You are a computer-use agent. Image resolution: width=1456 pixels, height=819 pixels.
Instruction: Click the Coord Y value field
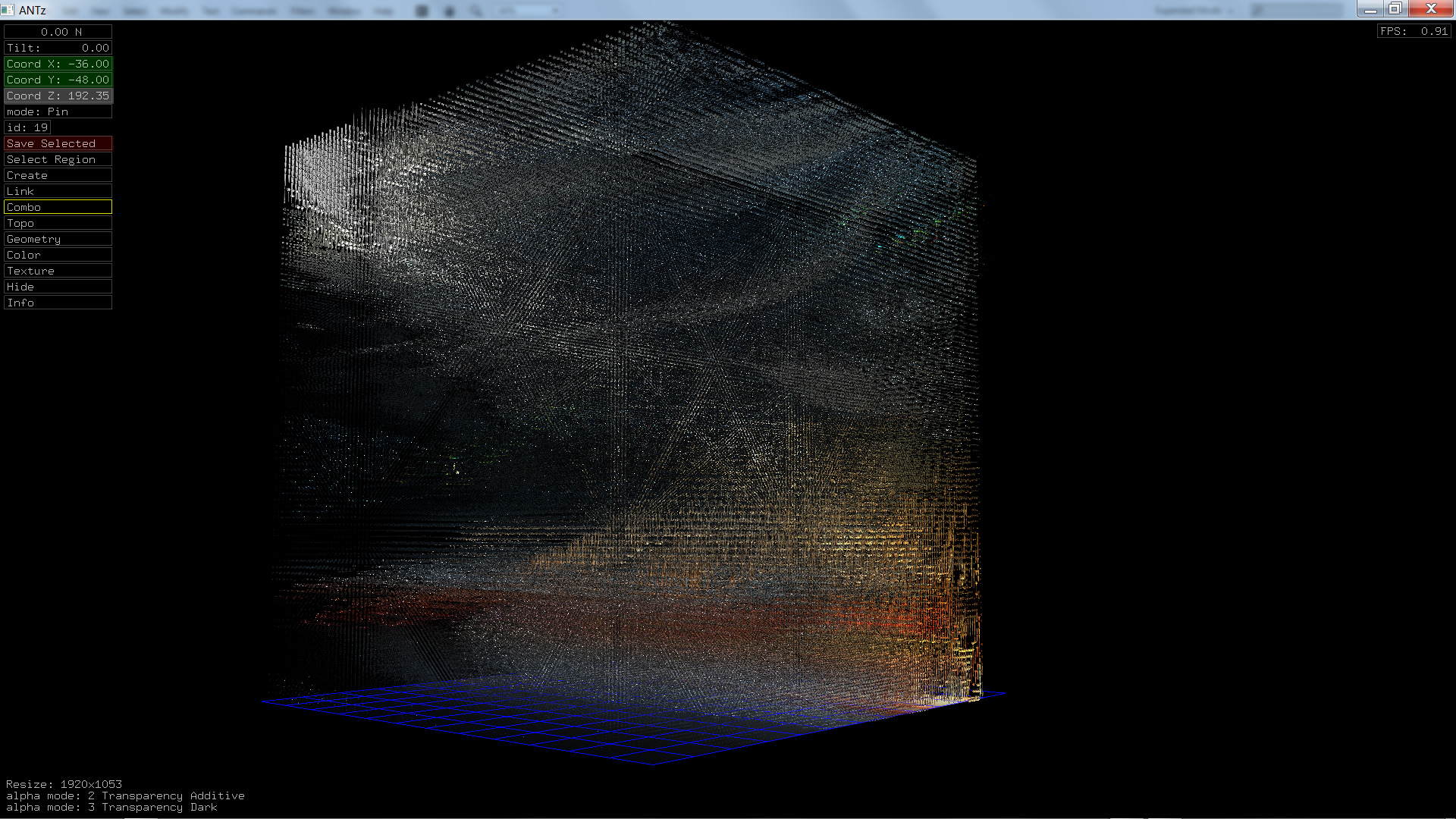pyautogui.click(x=58, y=80)
